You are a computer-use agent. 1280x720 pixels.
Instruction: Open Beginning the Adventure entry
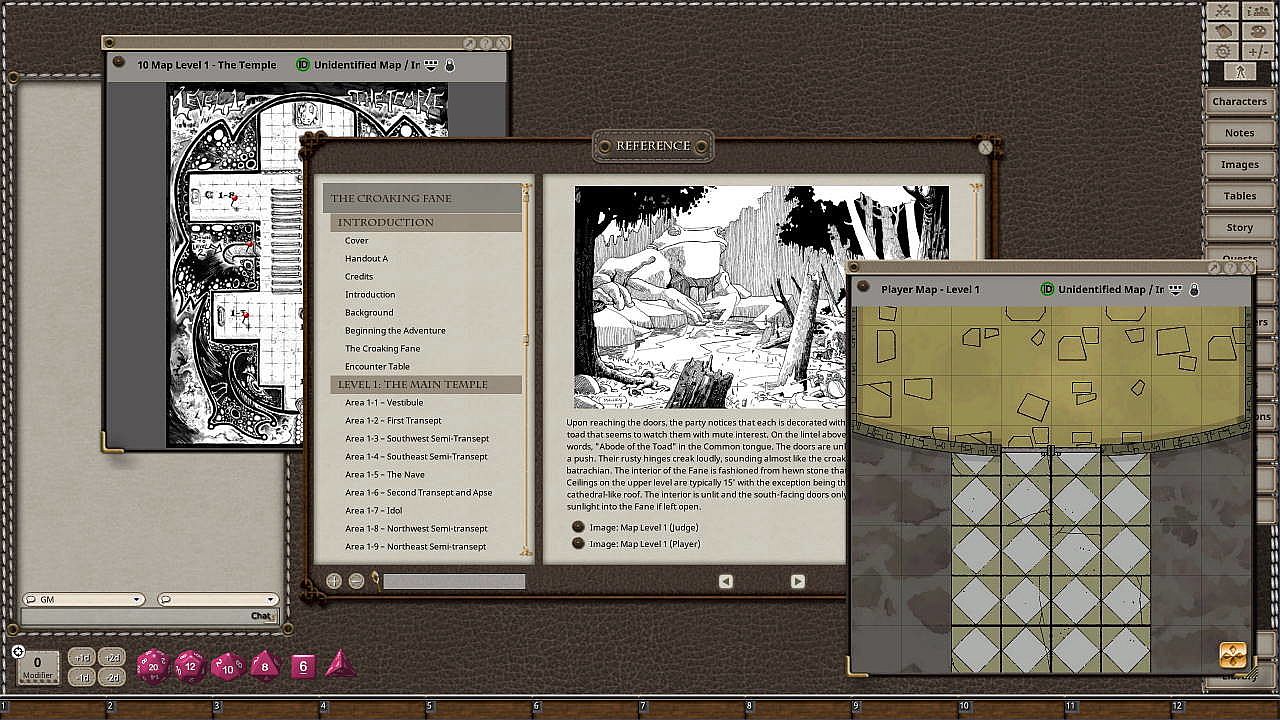[x=395, y=331]
